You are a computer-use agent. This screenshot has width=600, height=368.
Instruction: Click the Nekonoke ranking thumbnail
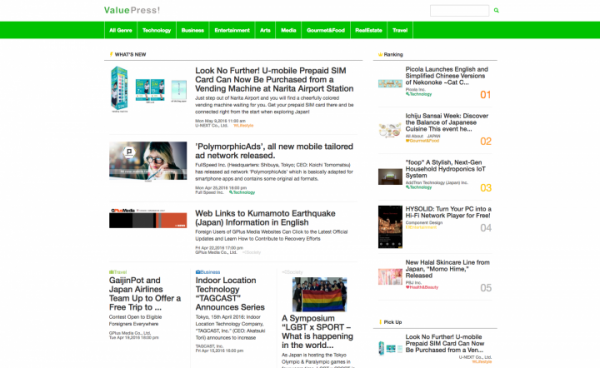click(x=390, y=84)
